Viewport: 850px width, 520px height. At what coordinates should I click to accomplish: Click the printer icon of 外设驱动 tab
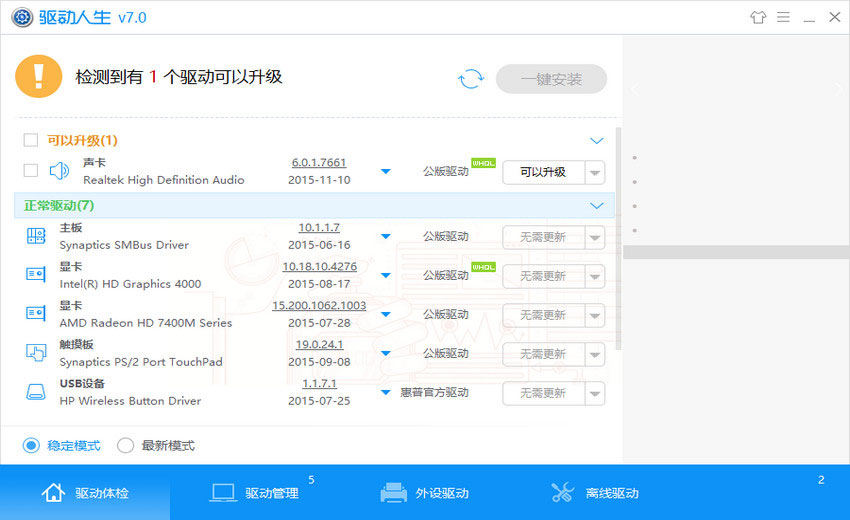coord(394,492)
